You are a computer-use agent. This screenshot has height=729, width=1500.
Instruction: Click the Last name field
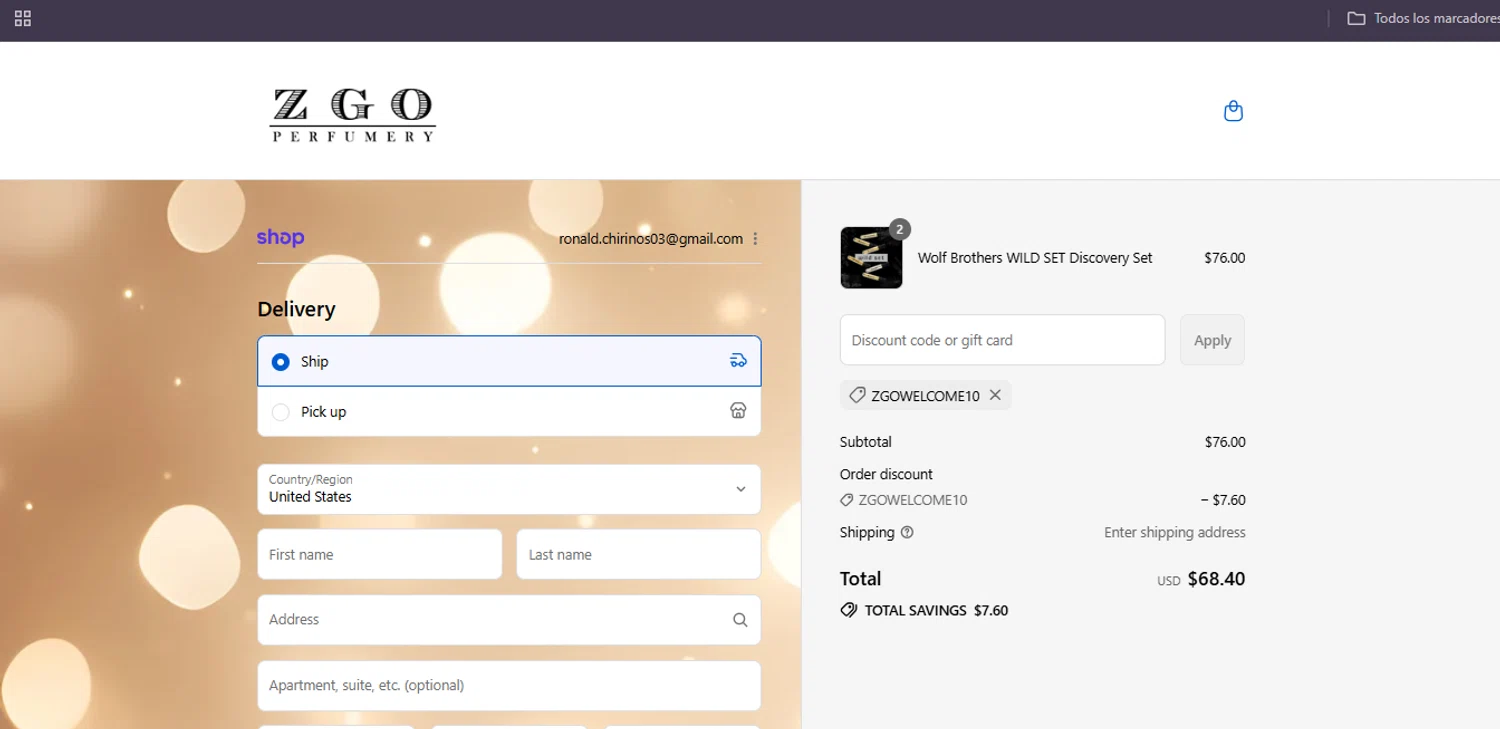(x=638, y=554)
